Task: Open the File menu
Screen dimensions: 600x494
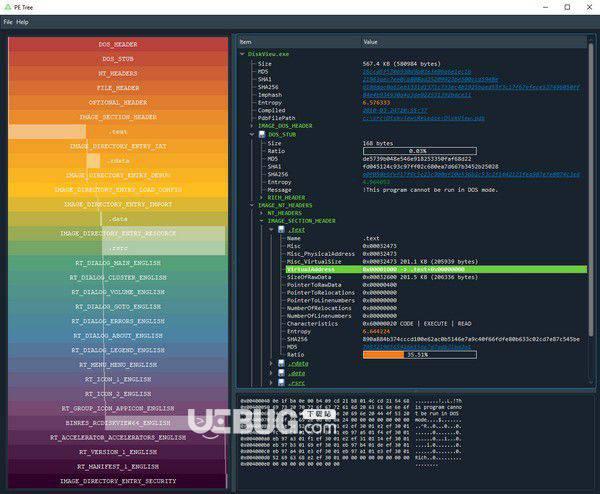Action: [8, 22]
